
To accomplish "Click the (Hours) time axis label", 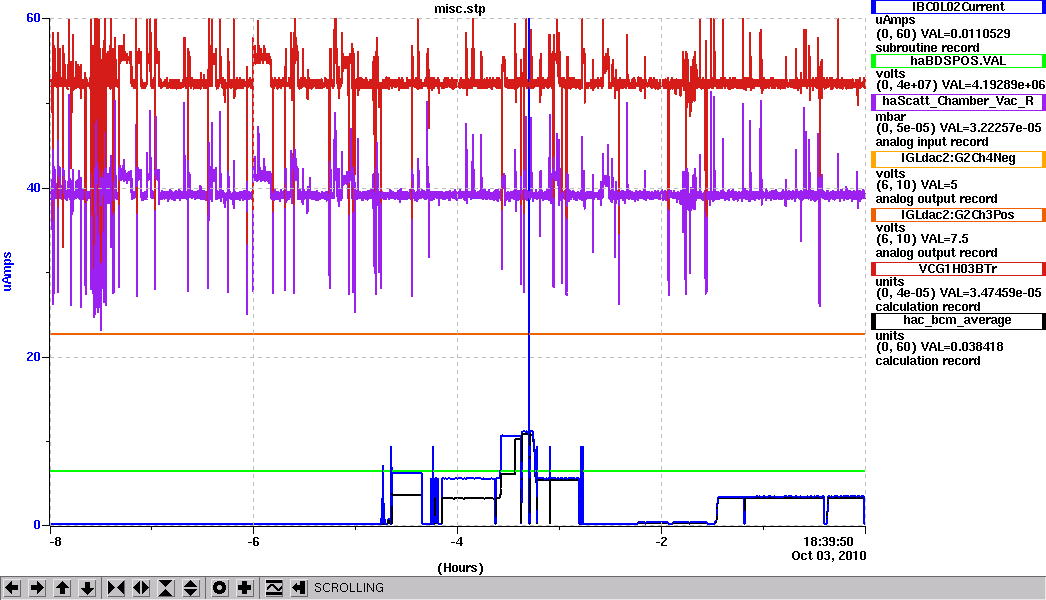I will [460, 568].
